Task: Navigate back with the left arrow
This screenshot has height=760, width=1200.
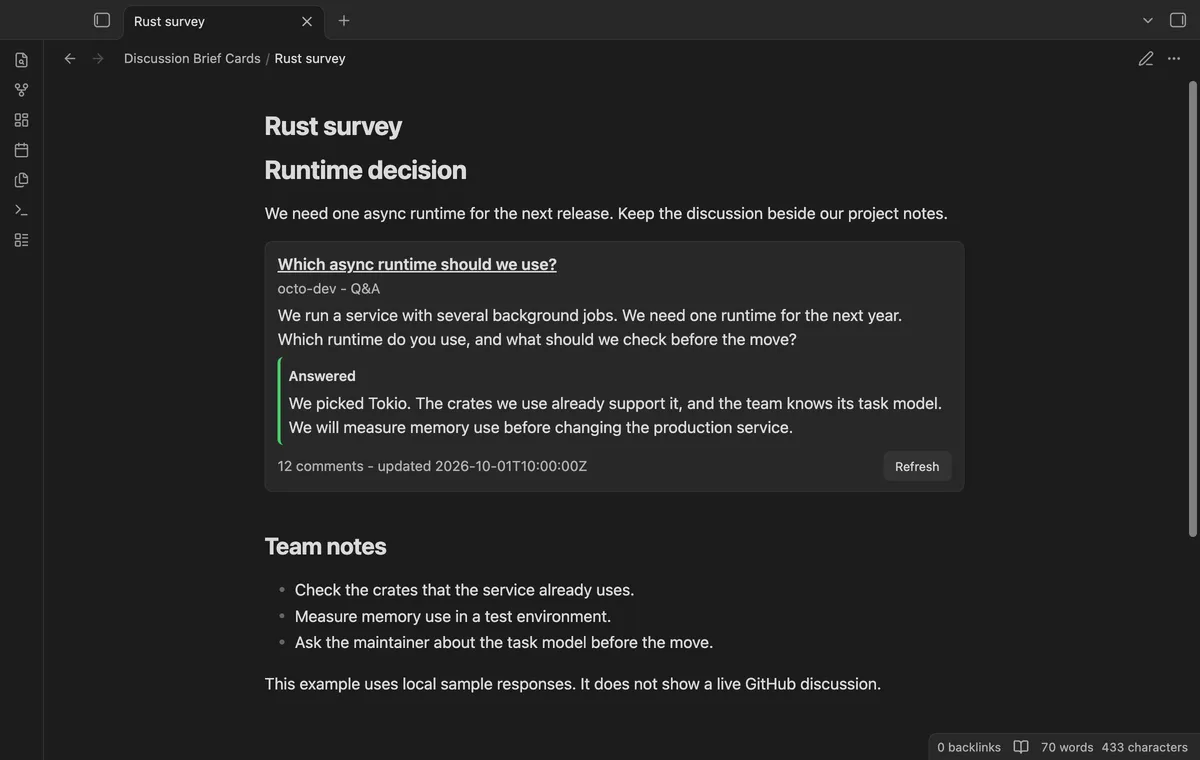Action: tap(70, 59)
